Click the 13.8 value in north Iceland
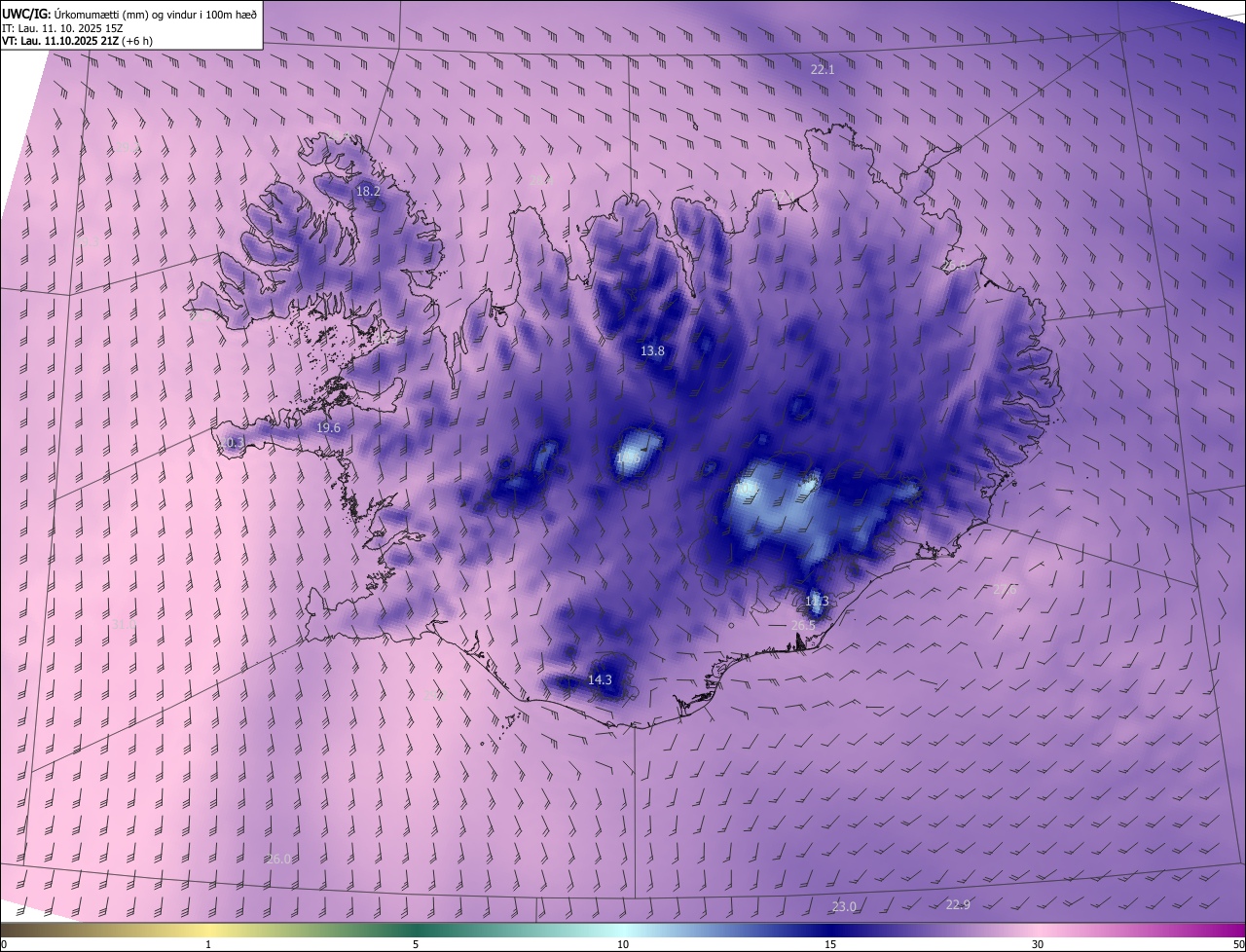The width and height of the screenshot is (1246, 952). click(x=652, y=350)
